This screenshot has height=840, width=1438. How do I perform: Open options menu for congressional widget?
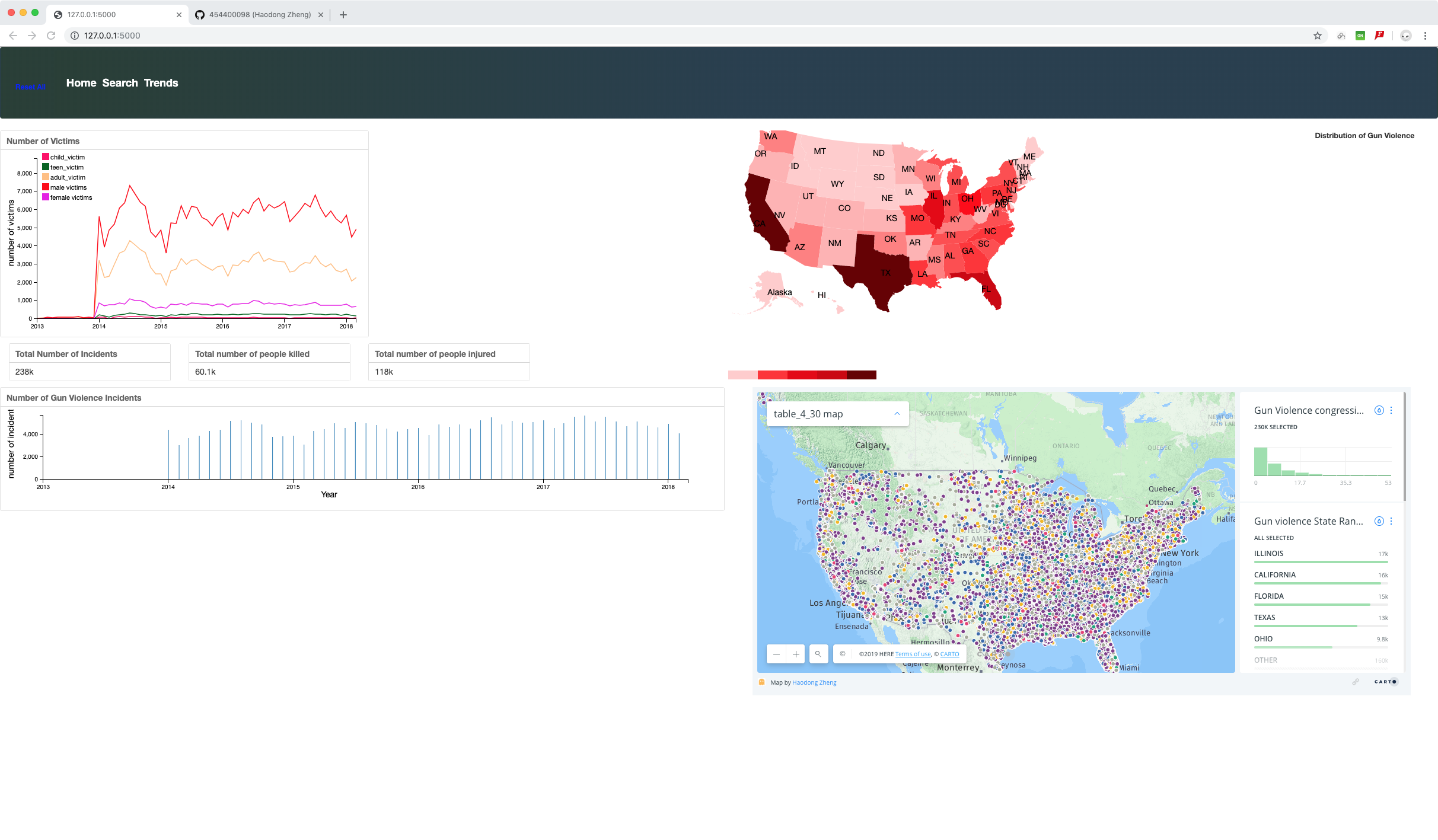1391,410
